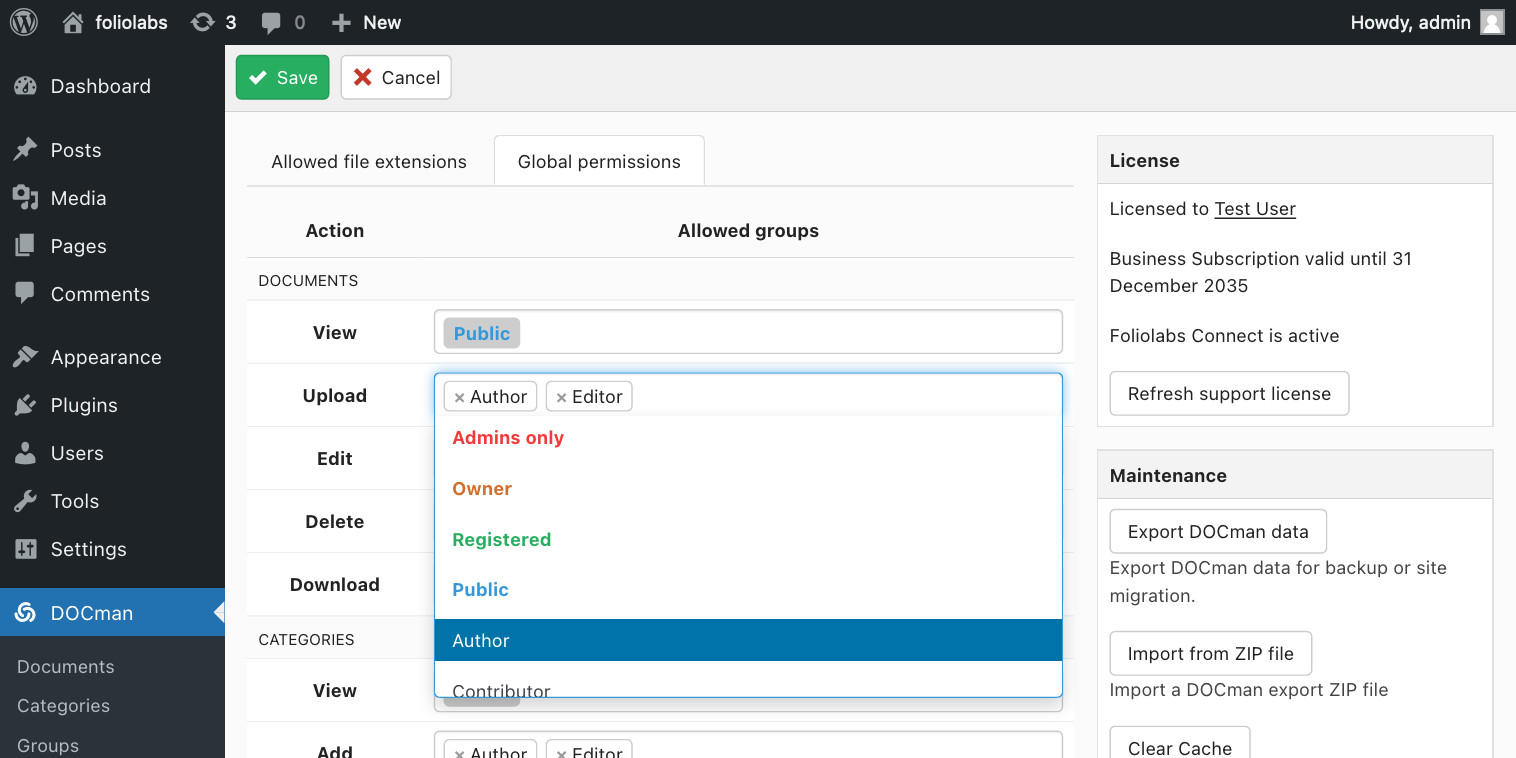Screen dimensions: 1516x758
Task: Open the Categories submenu item
Action: tap(63, 706)
